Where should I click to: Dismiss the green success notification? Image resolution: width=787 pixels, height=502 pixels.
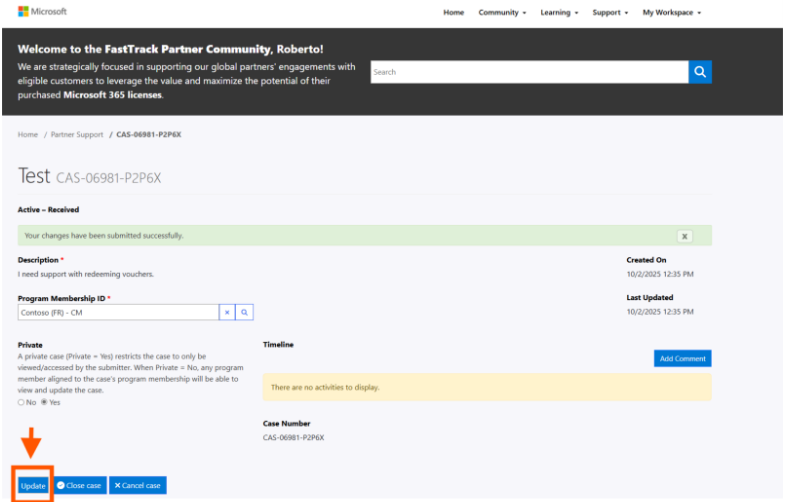[x=684, y=236]
